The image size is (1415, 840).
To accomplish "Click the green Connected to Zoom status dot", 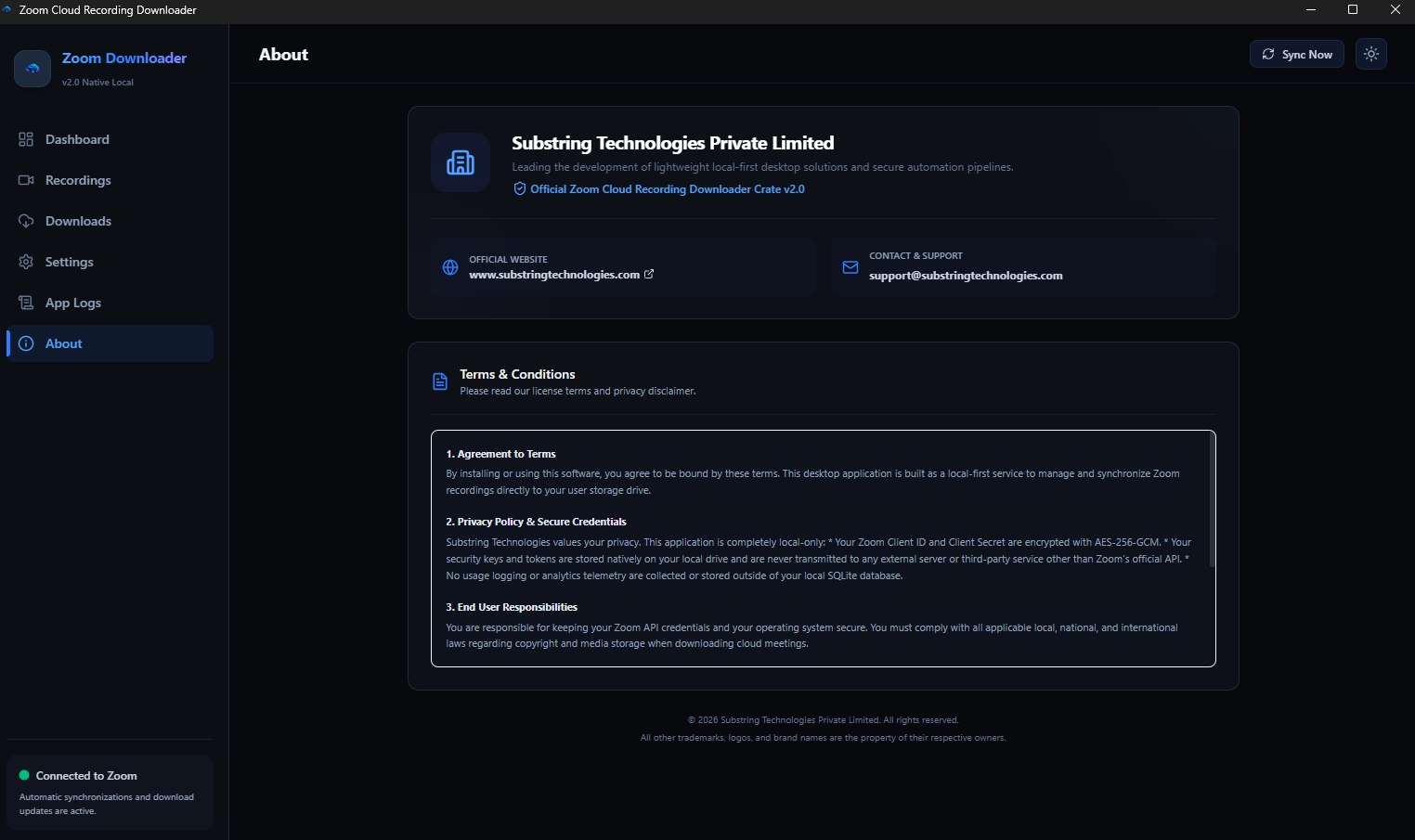I will click(24, 775).
